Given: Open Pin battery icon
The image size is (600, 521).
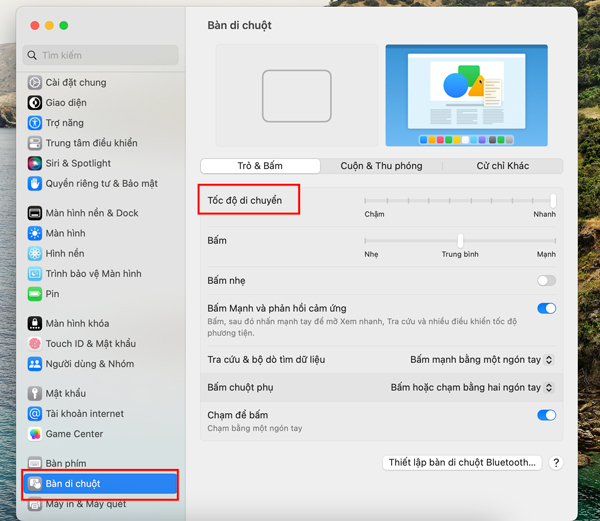Looking at the screenshot, I should coord(34,294).
